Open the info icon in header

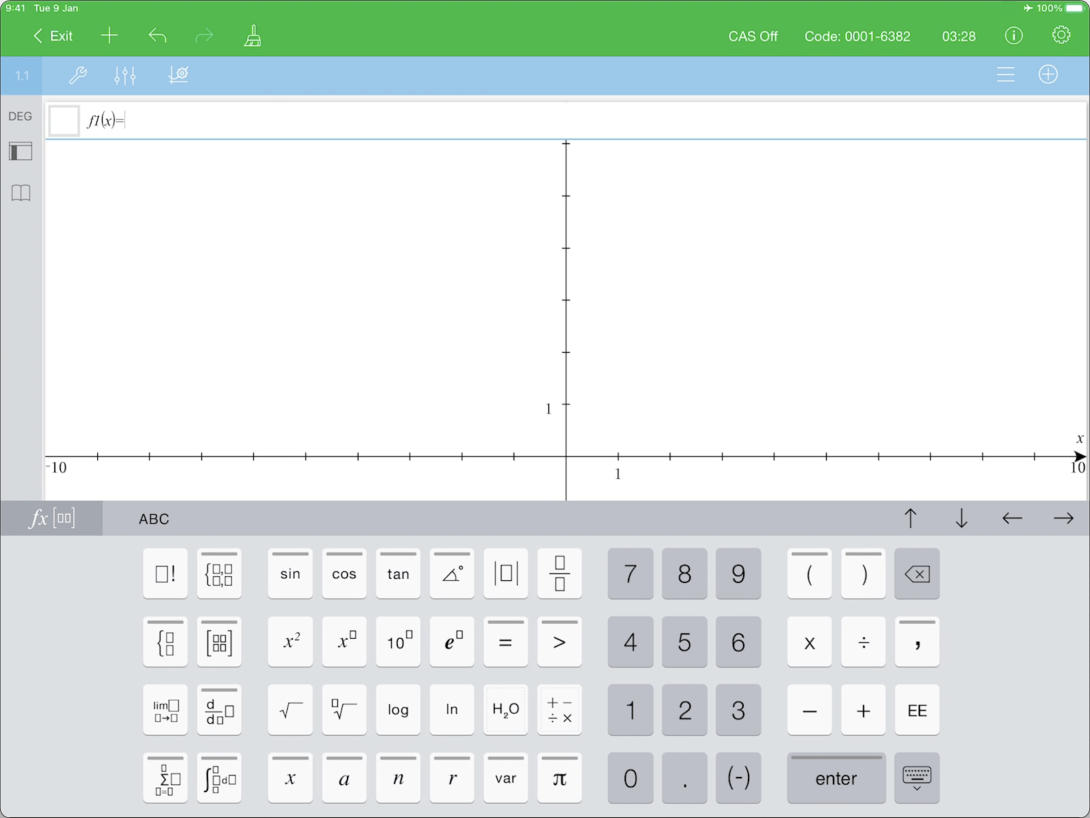(1013, 36)
